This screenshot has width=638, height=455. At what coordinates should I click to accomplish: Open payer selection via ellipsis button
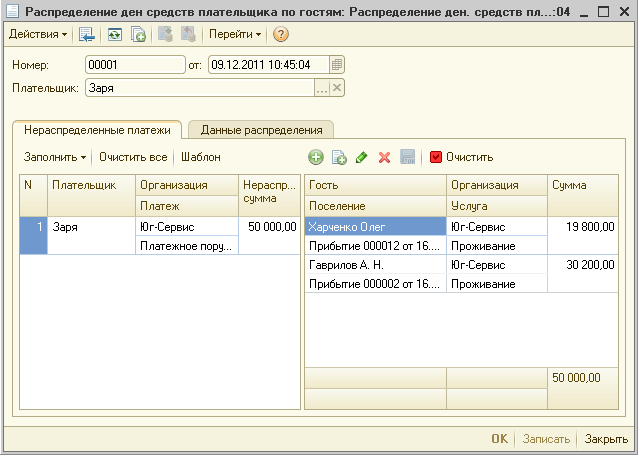click(x=322, y=88)
